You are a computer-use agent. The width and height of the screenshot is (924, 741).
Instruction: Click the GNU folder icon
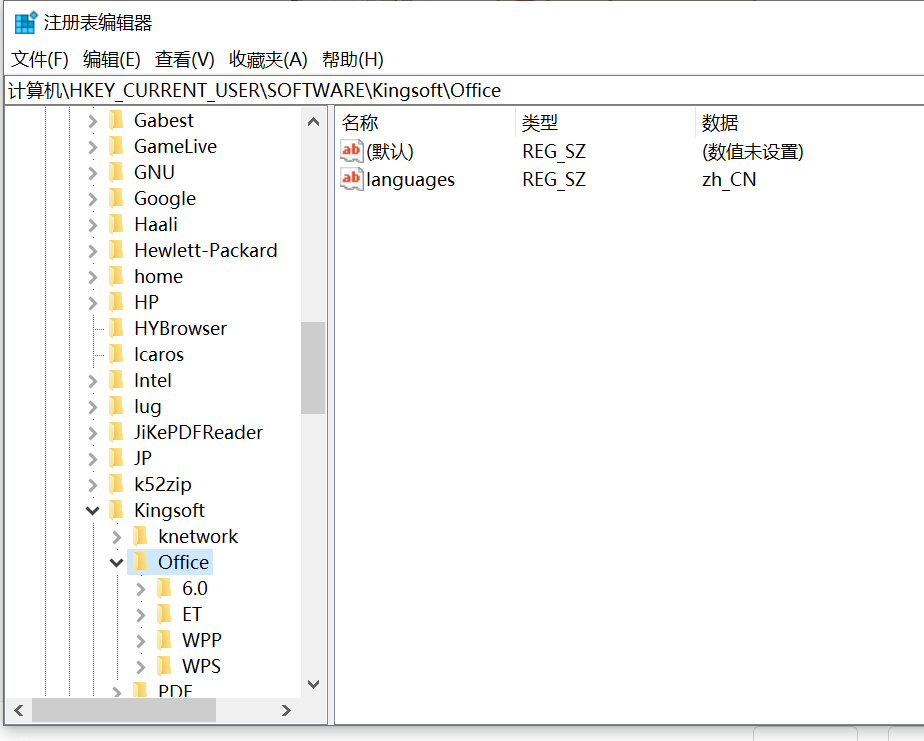click(117, 172)
